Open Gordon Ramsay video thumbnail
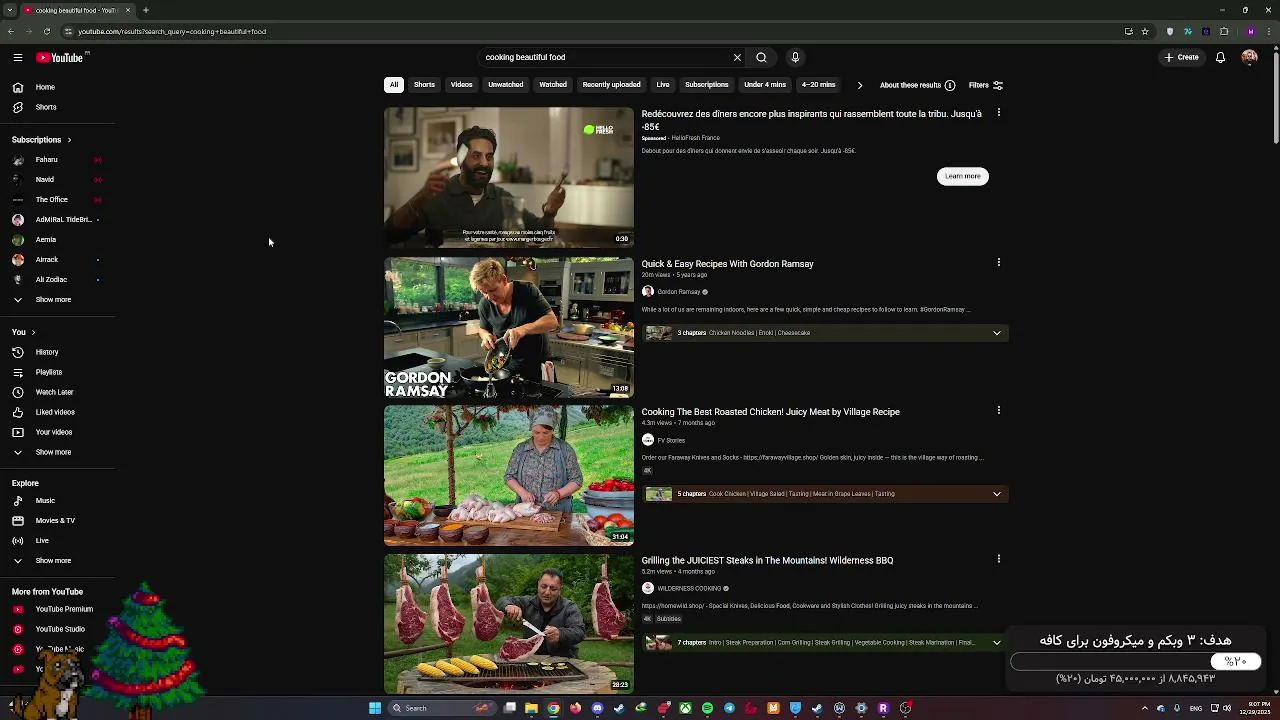Image resolution: width=1280 pixels, height=720 pixels. pyautogui.click(x=509, y=327)
